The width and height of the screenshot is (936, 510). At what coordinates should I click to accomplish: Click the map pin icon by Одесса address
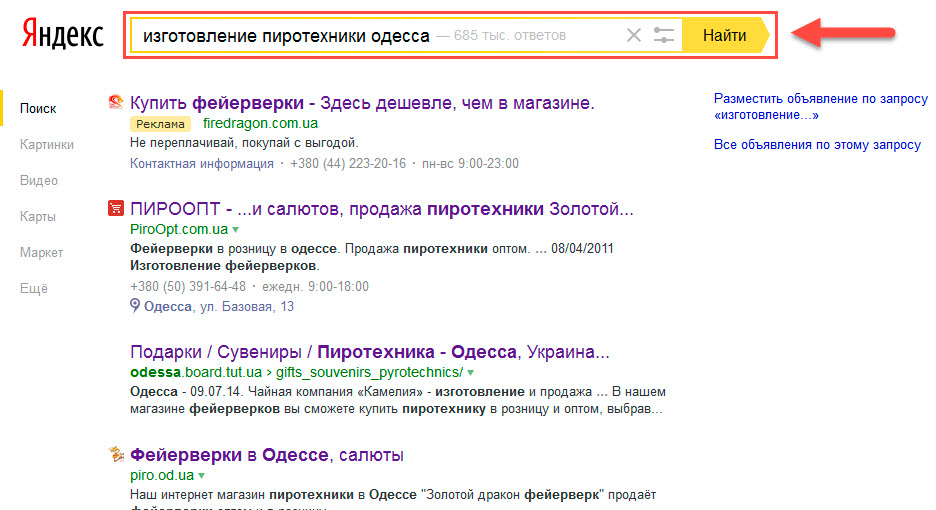[135, 306]
